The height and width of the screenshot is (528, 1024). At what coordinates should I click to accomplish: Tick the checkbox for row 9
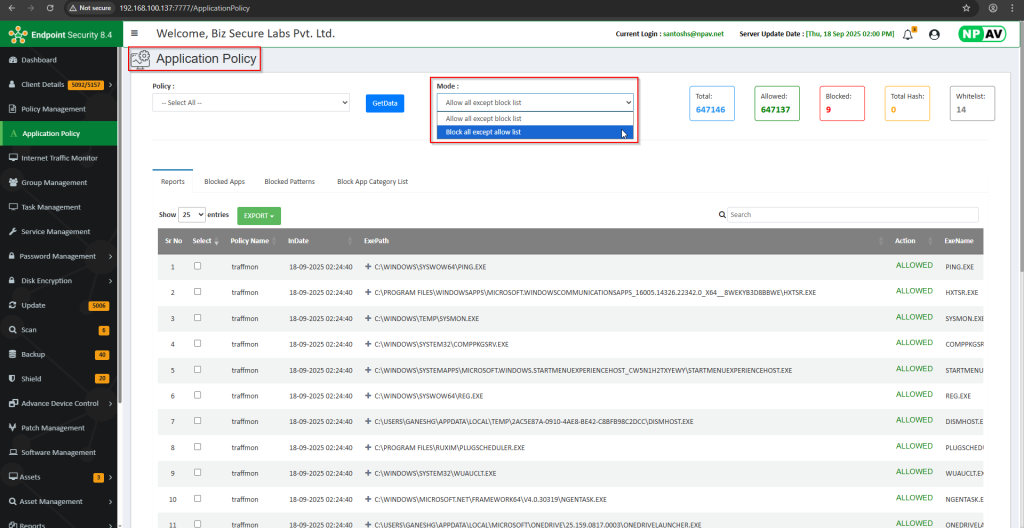(198, 472)
